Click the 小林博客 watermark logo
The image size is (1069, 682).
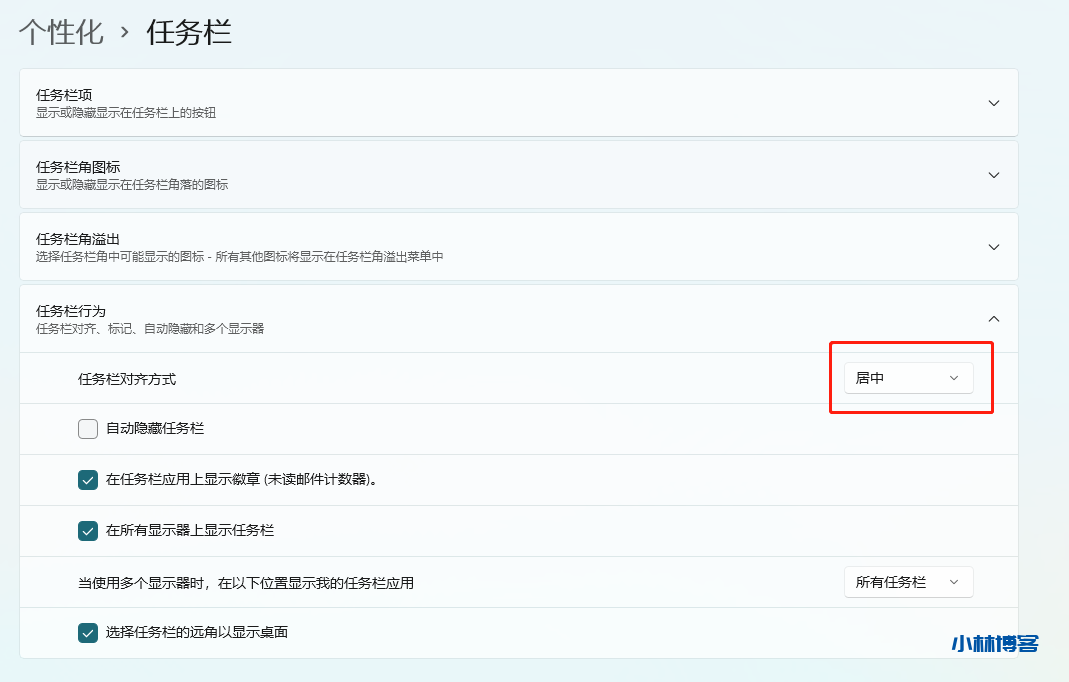point(995,643)
